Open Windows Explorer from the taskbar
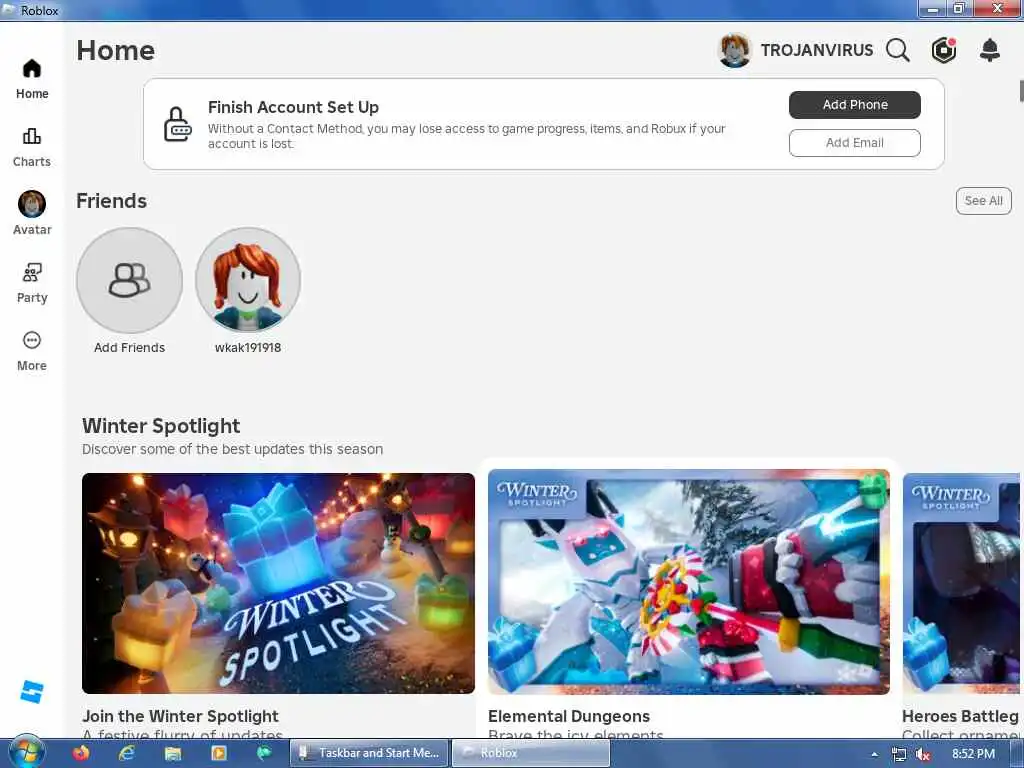Viewport: 1024px width, 768px height. click(x=172, y=753)
